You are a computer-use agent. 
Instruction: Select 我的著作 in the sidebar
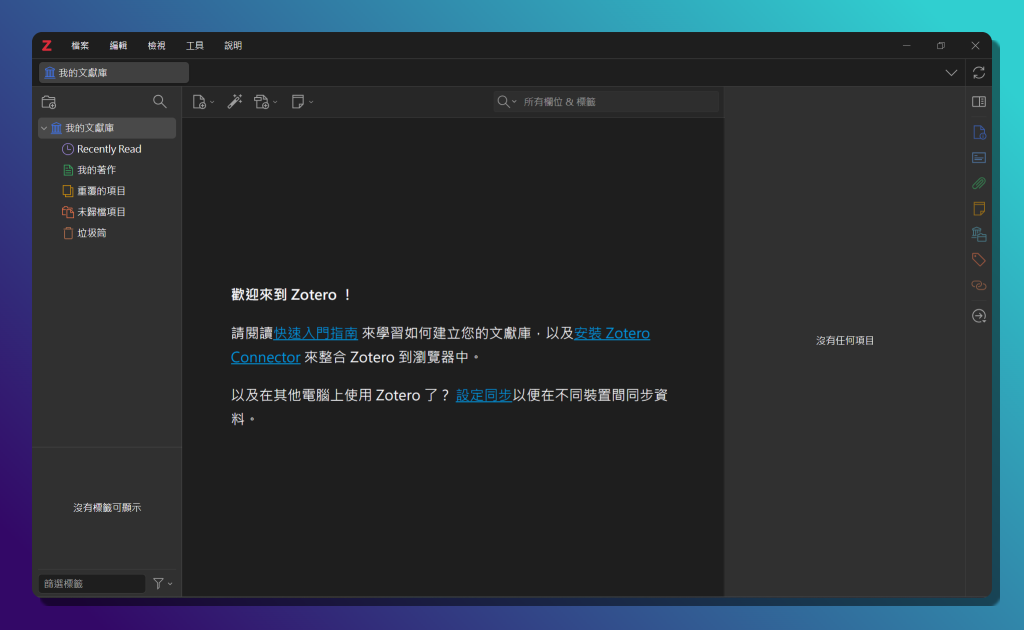[96, 170]
